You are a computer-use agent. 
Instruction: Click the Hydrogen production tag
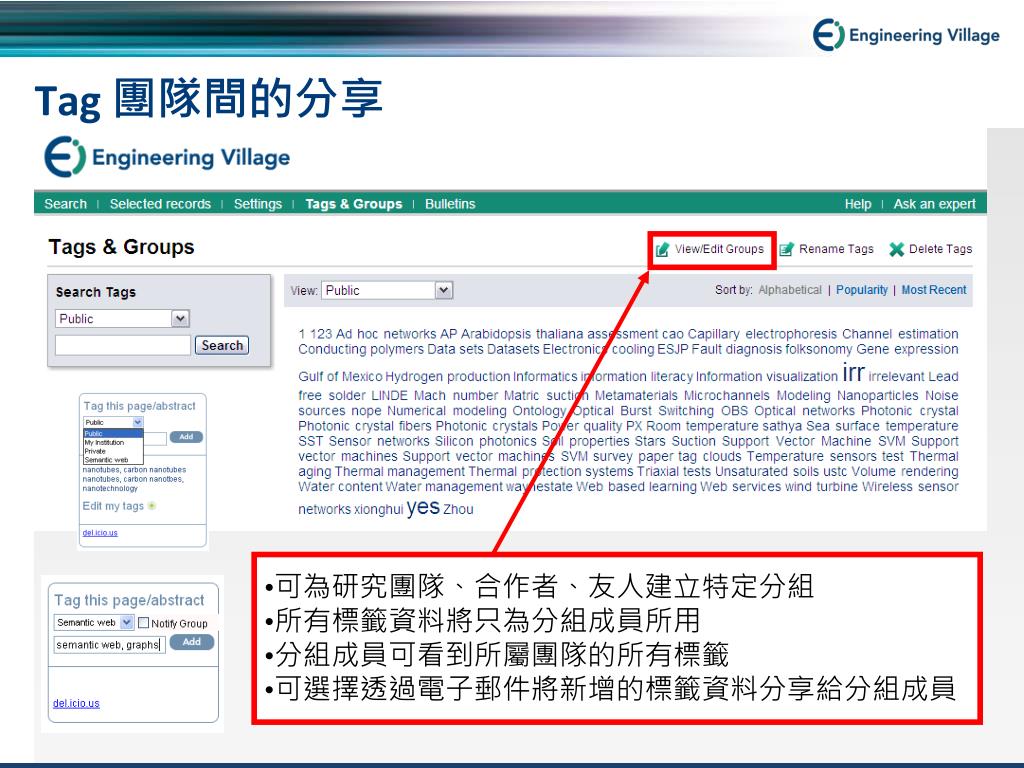pos(447,377)
